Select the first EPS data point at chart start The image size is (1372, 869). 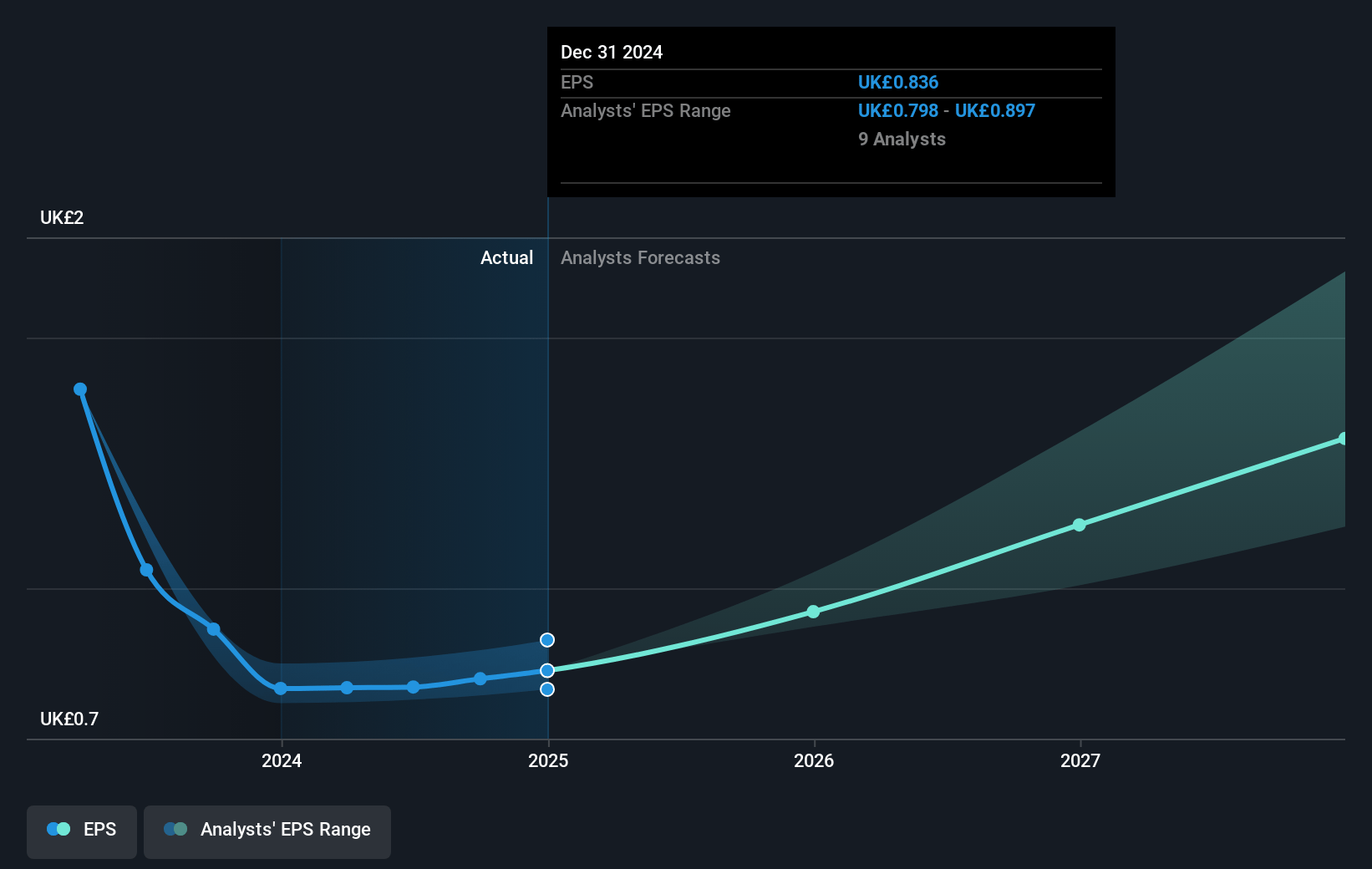coord(80,389)
